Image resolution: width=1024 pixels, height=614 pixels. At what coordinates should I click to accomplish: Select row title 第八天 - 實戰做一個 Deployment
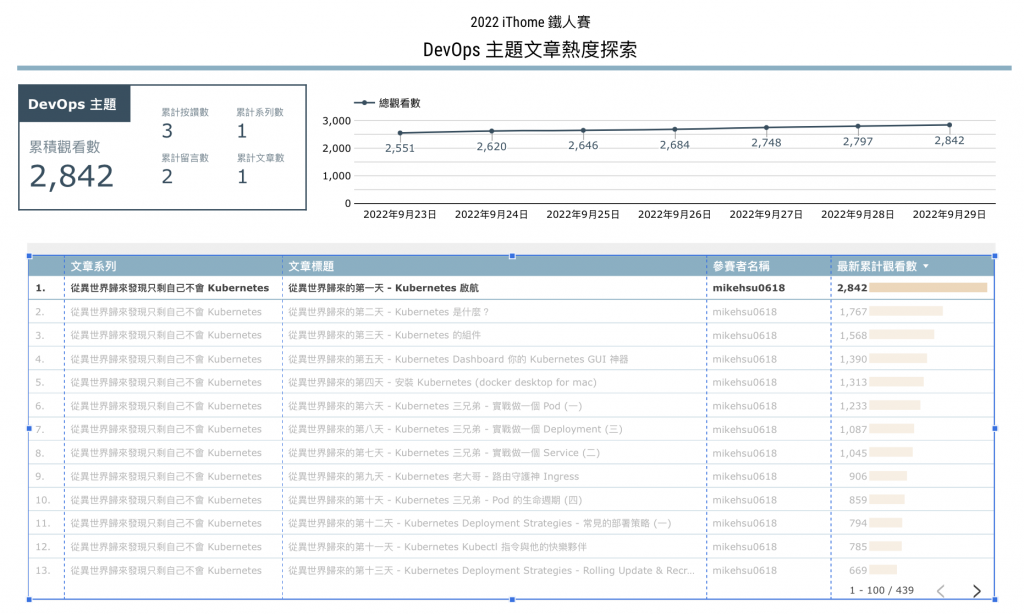[455, 429]
